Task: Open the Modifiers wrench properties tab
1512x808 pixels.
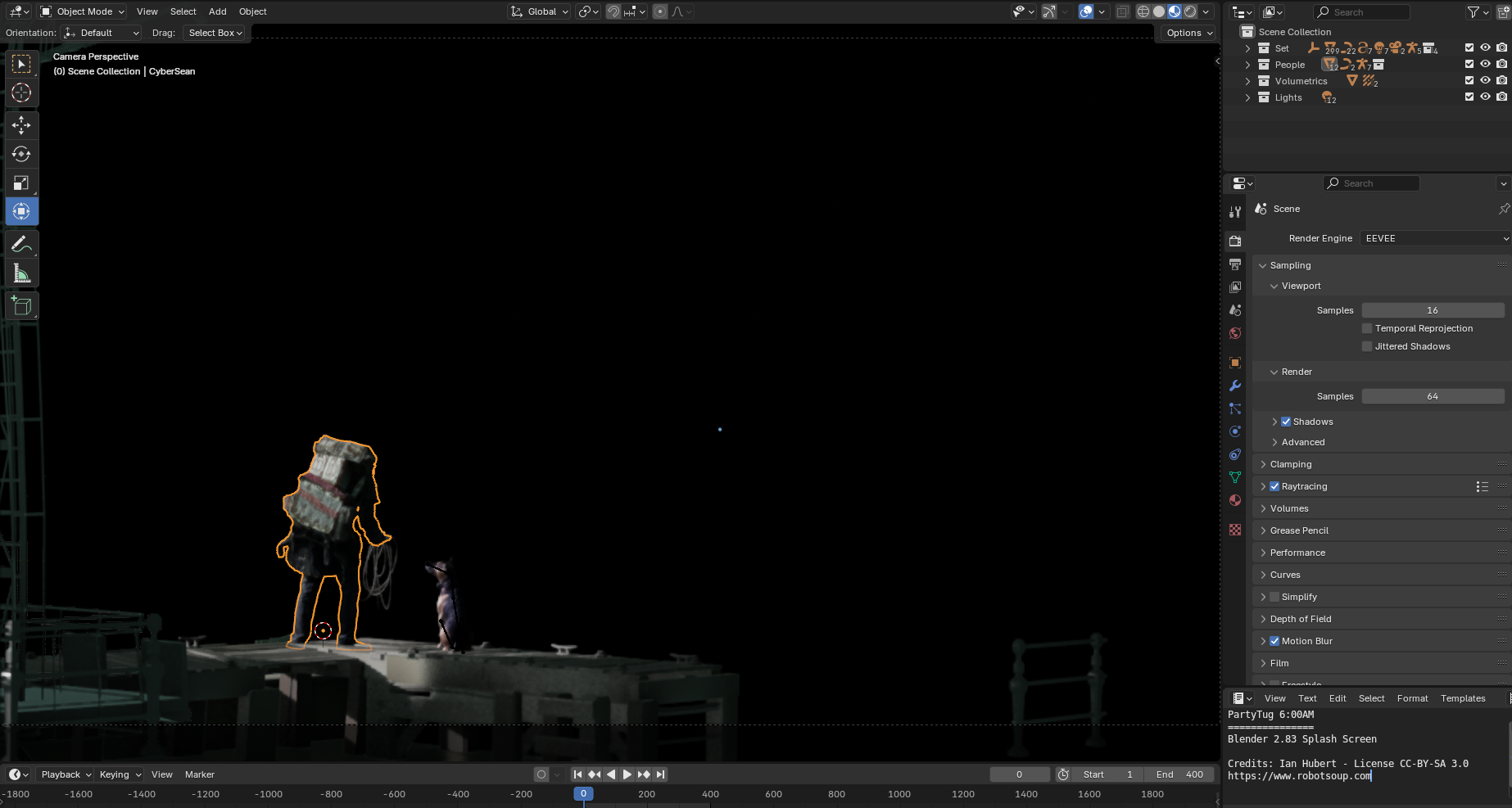Action: point(1235,386)
